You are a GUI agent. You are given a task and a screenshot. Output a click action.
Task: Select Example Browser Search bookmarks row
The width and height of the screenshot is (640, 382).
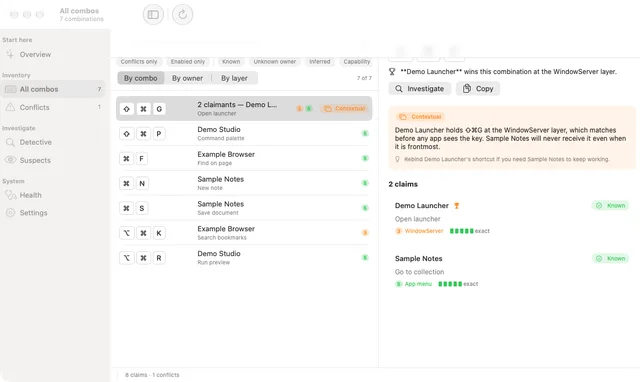244,233
